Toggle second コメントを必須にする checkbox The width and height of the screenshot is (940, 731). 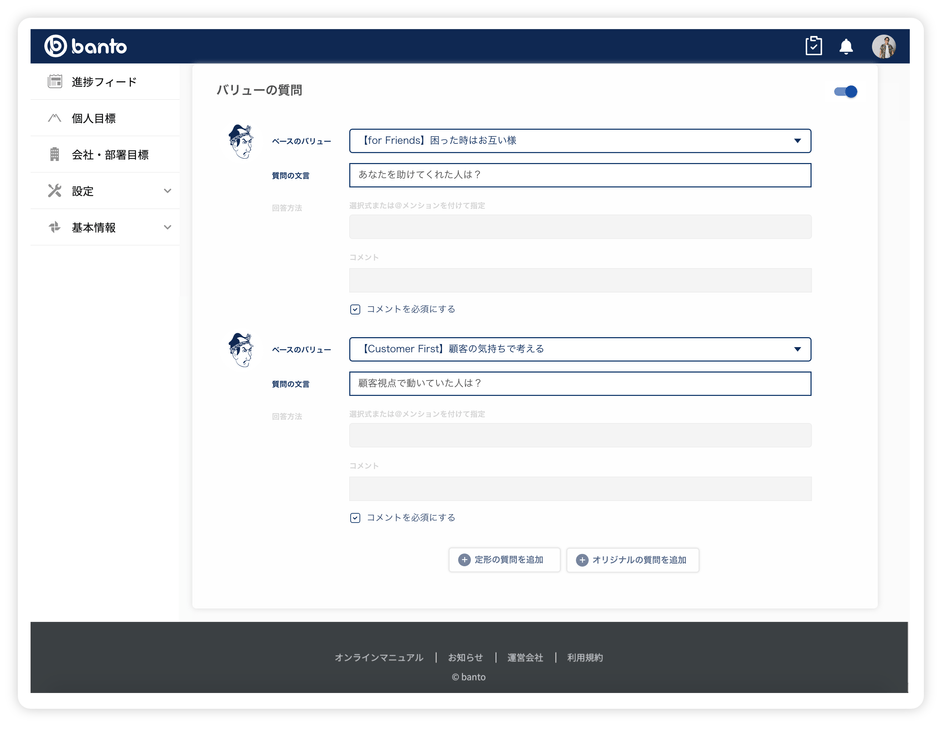click(355, 518)
